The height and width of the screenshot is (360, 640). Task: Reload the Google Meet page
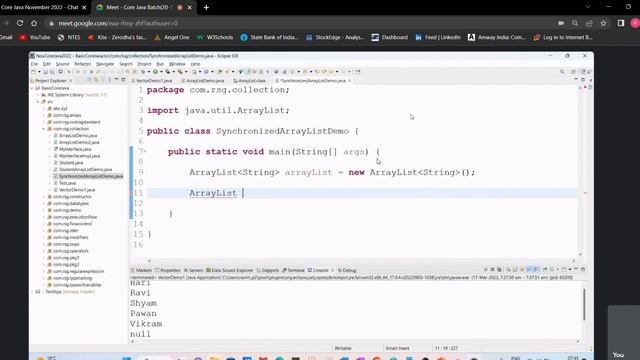point(20,23)
